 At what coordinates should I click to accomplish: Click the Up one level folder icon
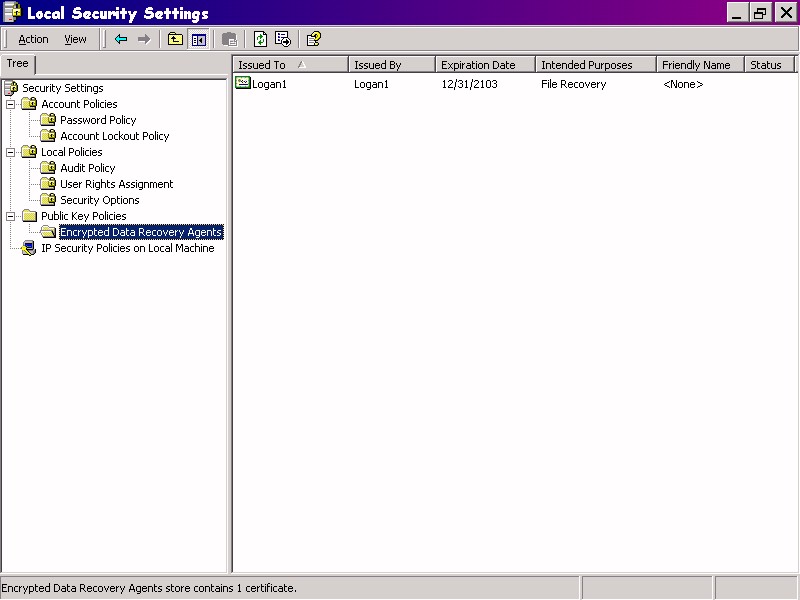coord(175,39)
